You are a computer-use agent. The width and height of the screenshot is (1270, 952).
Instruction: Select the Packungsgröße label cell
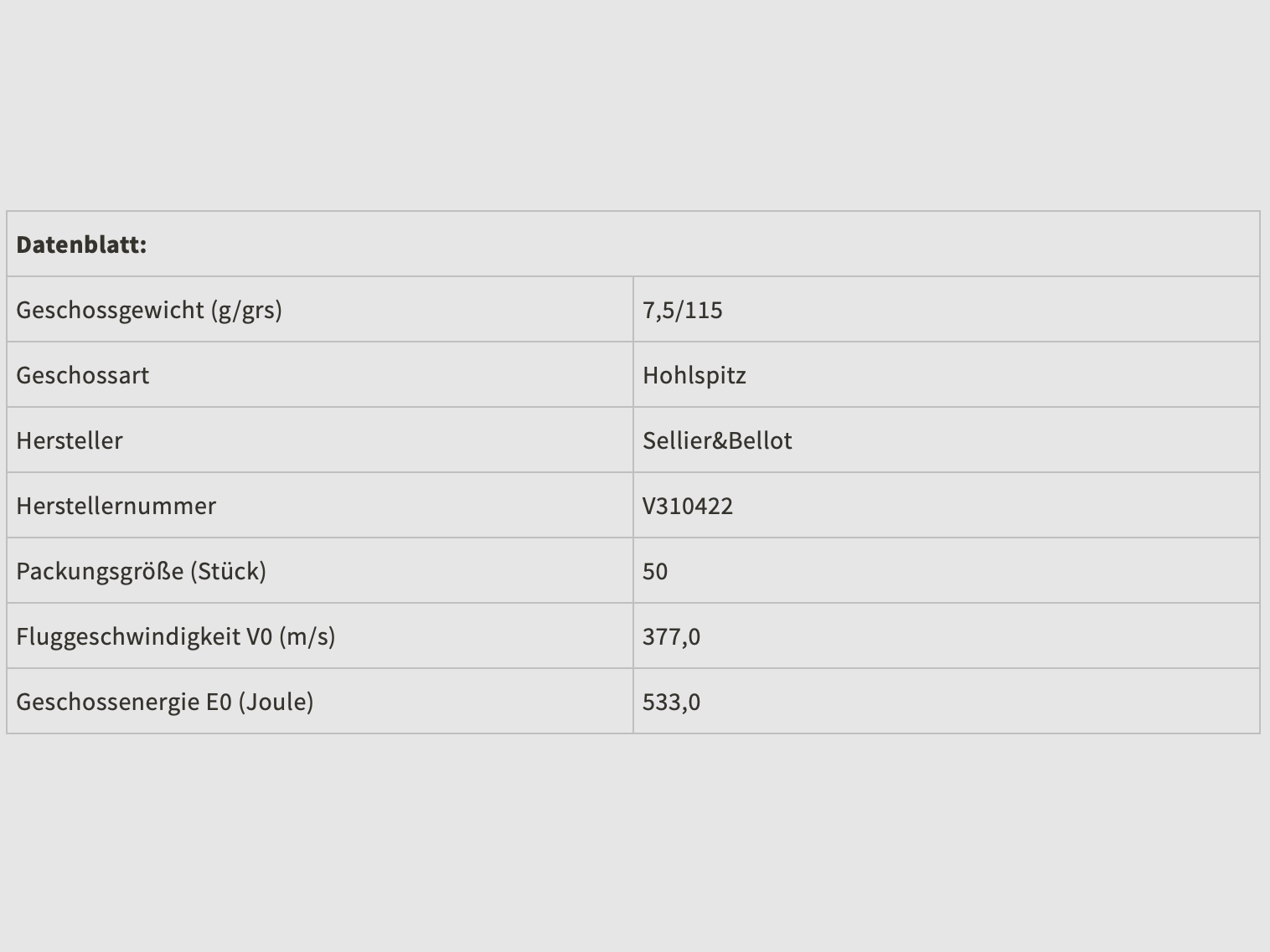click(102, 571)
